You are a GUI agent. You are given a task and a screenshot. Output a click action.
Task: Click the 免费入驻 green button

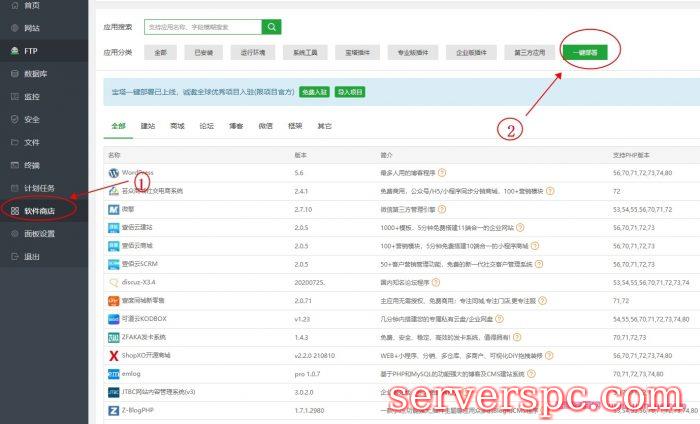(x=314, y=91)
